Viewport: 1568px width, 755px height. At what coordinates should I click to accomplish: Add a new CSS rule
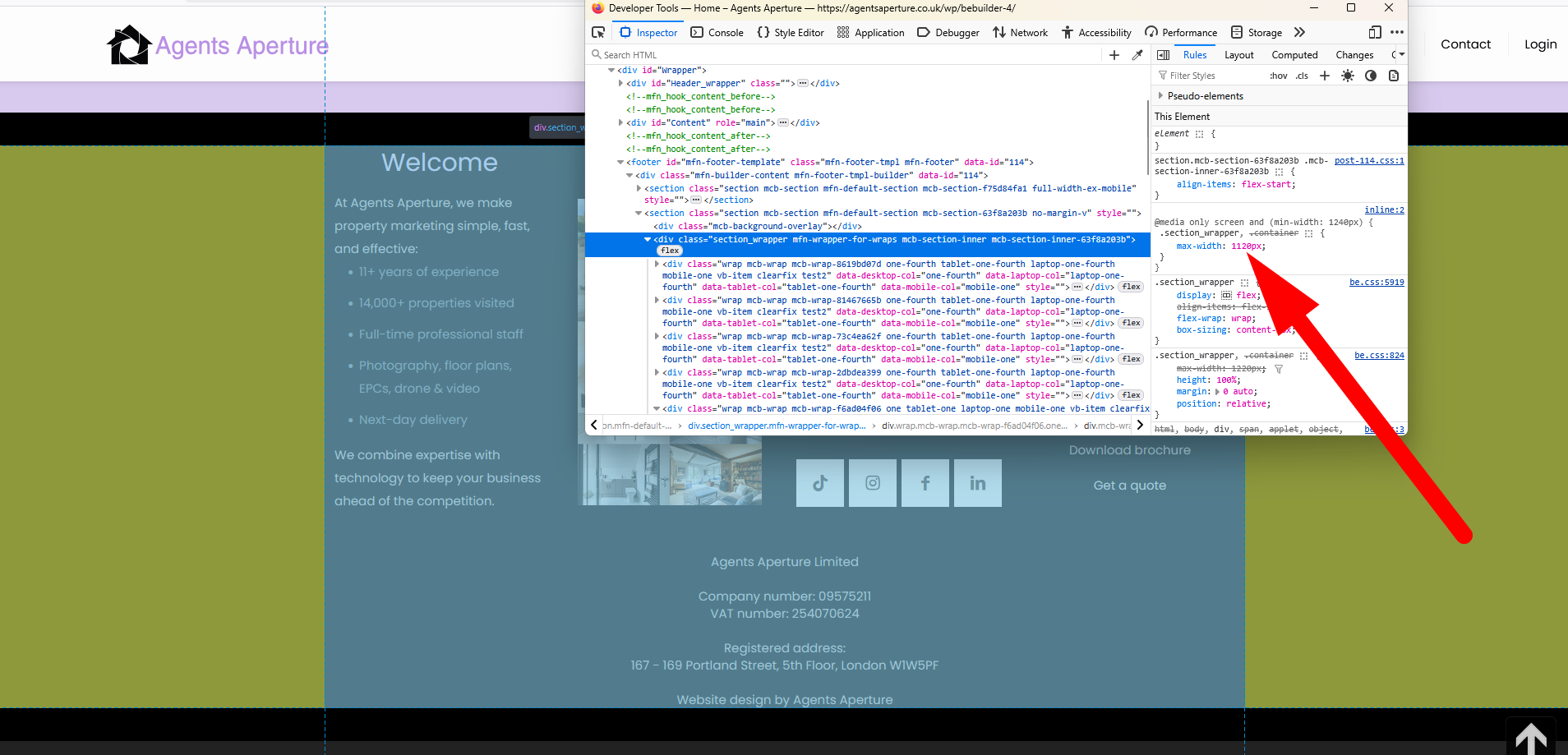[1325, 76]
